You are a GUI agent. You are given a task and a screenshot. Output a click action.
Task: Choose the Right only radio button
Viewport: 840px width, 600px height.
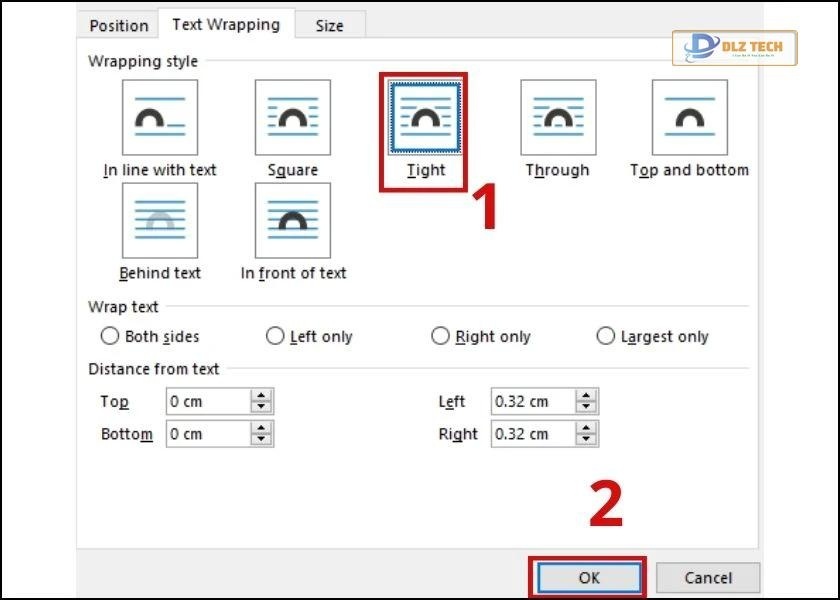(x=440, y=337)
